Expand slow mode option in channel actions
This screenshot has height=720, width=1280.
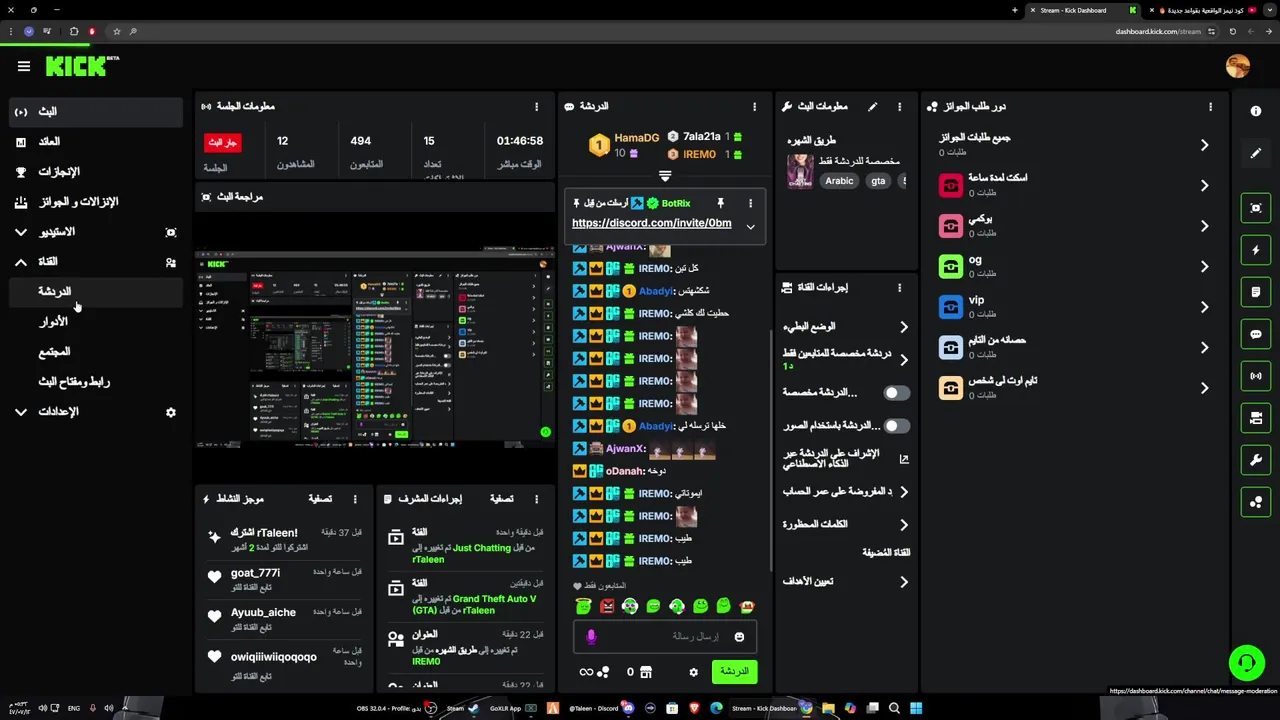903,327
